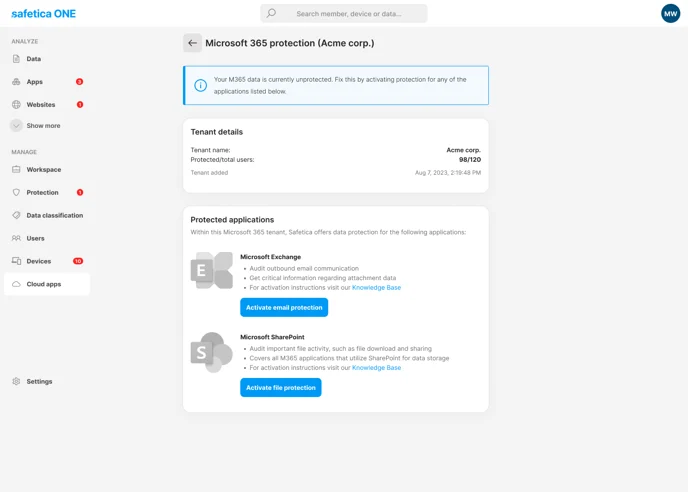Open Knowledge Base link under SharePoint
This screenshot has width=688, height=492.
pyautogui.click(x=376, y=368)
